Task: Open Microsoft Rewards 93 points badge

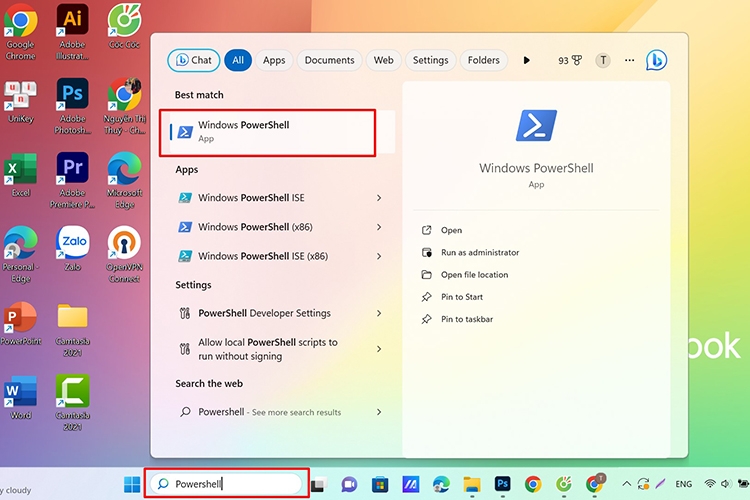Action: (x=570, y=60)
